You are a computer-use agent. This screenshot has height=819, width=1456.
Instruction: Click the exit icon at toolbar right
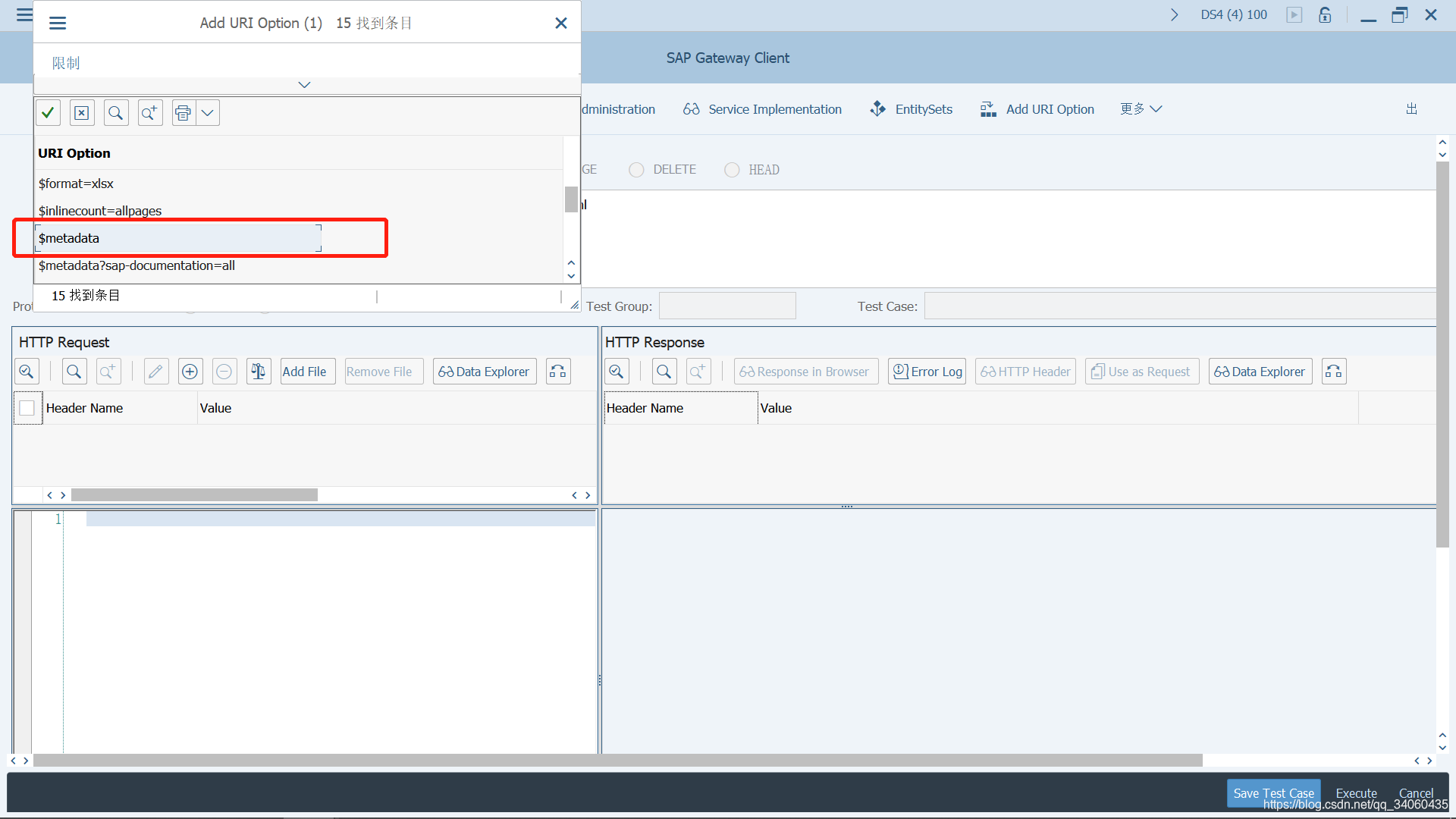(x=1411, y=109)
